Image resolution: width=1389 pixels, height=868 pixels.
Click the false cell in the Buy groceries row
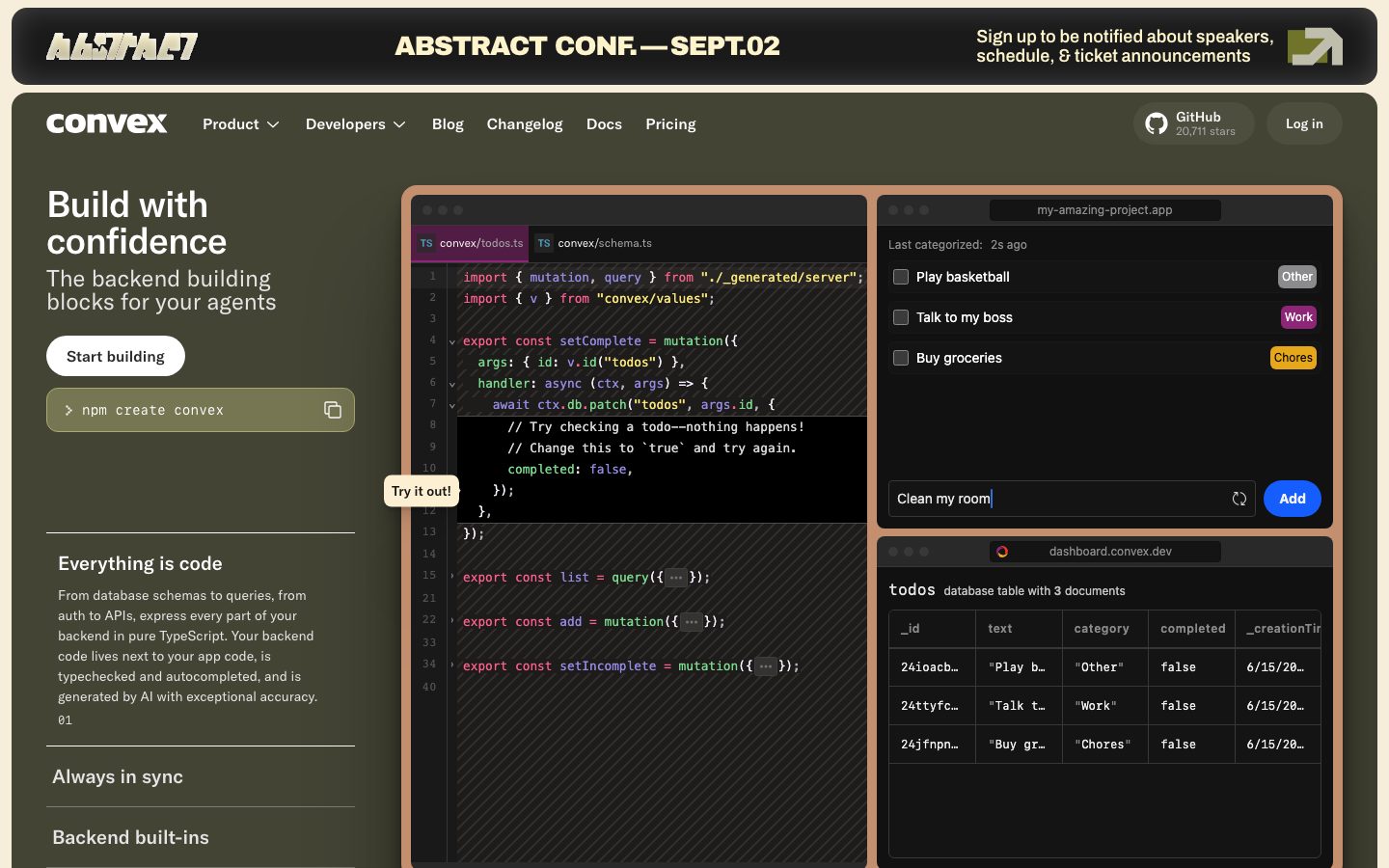tap(1192, 745)
